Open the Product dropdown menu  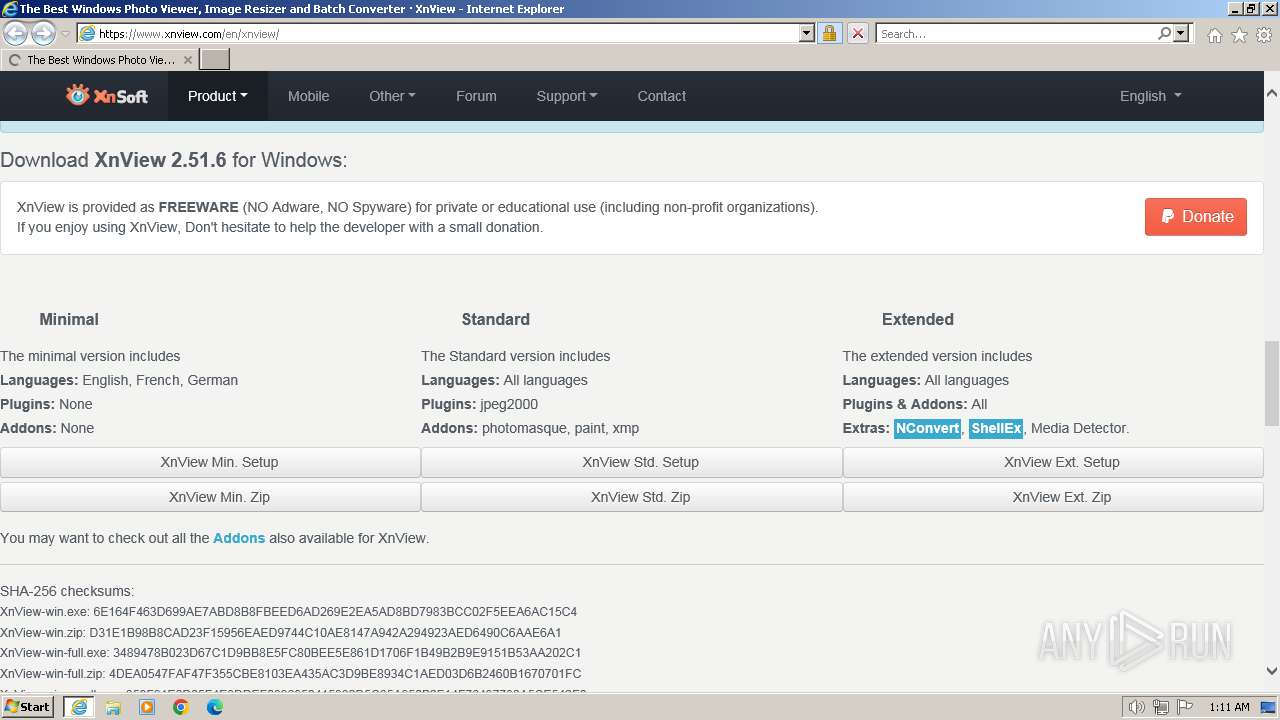(218, 96)
